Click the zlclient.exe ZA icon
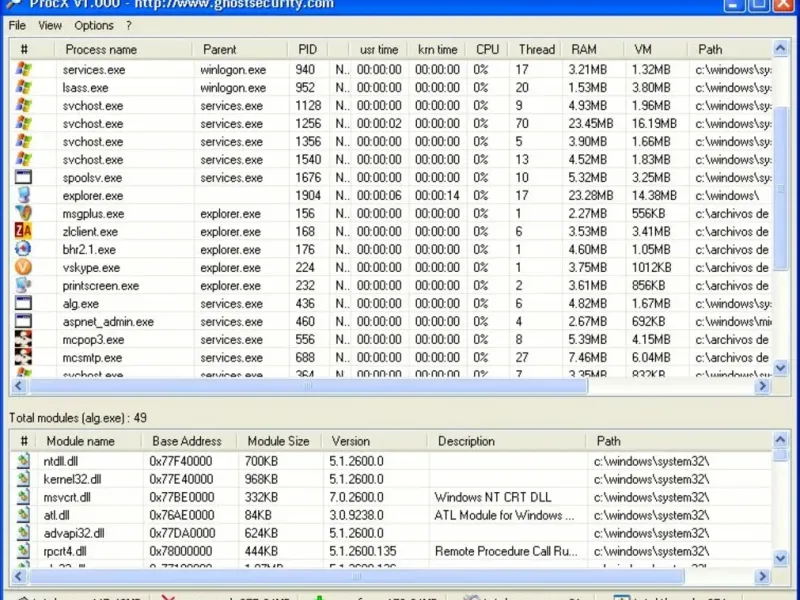 [23, 231]
